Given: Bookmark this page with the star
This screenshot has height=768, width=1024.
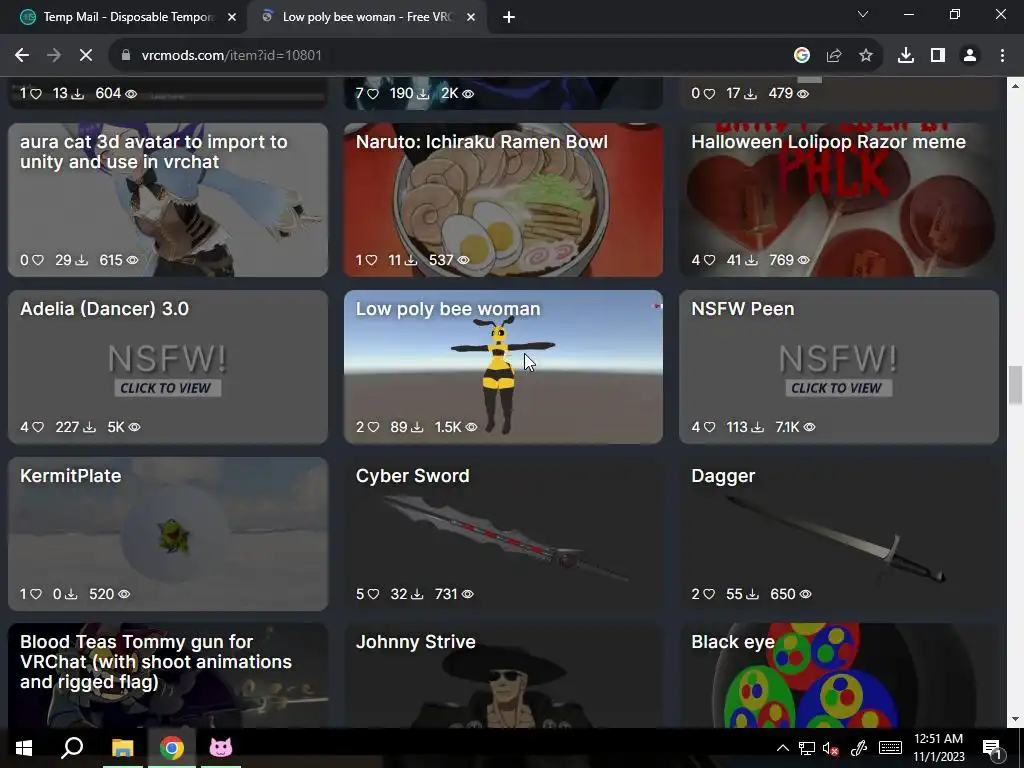Looking at the screenshot, I should point(866,56).
